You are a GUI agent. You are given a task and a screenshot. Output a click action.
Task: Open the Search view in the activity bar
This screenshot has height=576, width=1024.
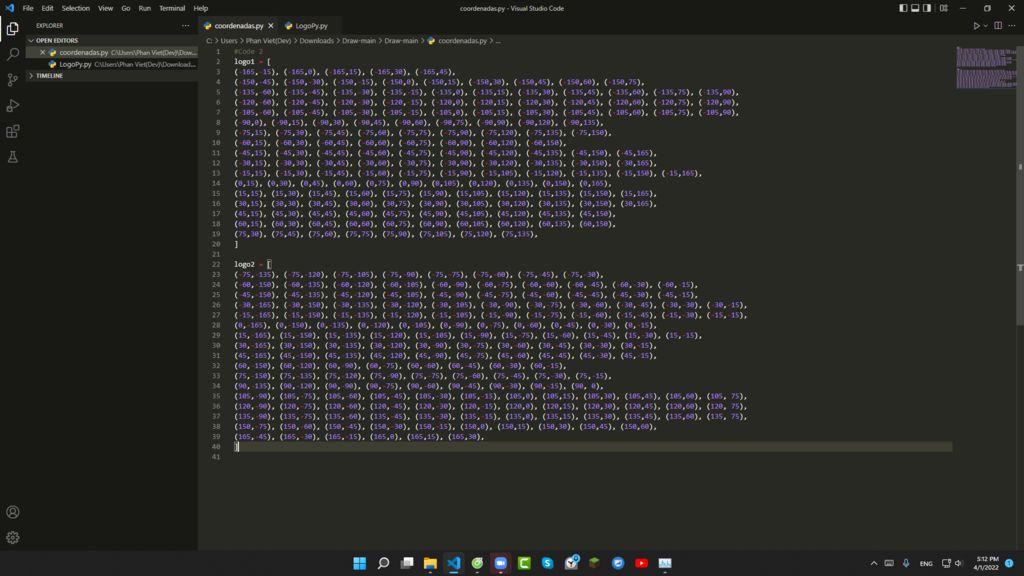[x=12, y=54]
